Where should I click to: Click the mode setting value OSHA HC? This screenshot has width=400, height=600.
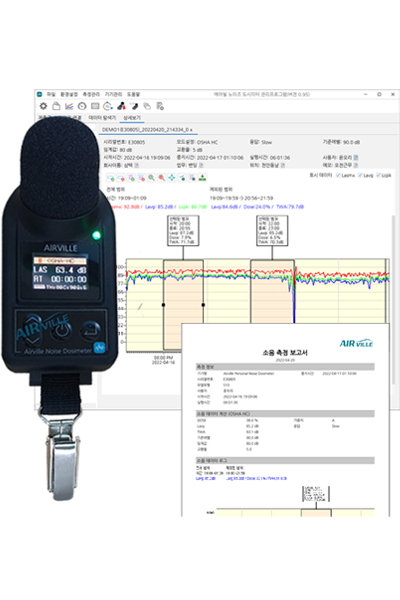click(x=207, y=142)
